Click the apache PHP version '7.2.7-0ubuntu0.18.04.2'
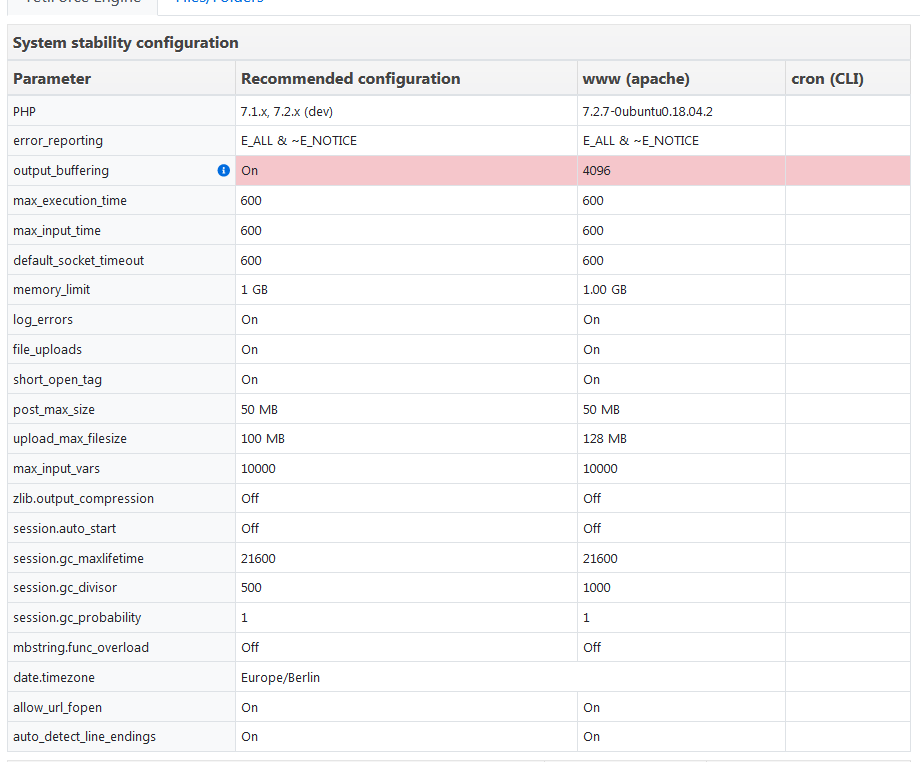 point(648,111)
